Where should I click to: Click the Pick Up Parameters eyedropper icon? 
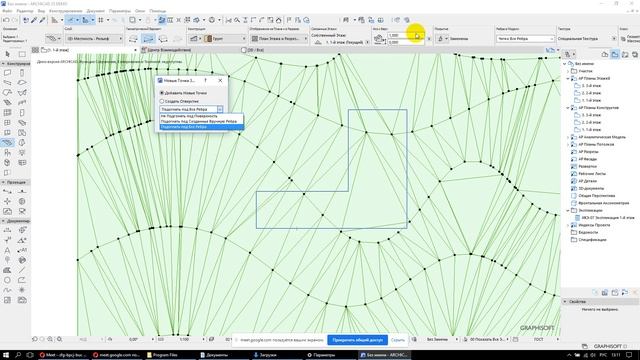tap(34, 20)
